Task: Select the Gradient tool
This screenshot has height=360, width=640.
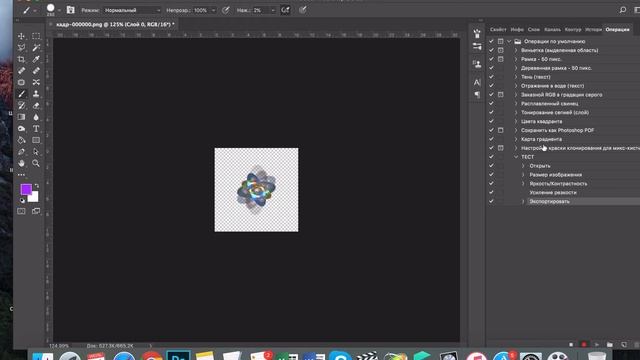Action: click(x=21, y=117)
